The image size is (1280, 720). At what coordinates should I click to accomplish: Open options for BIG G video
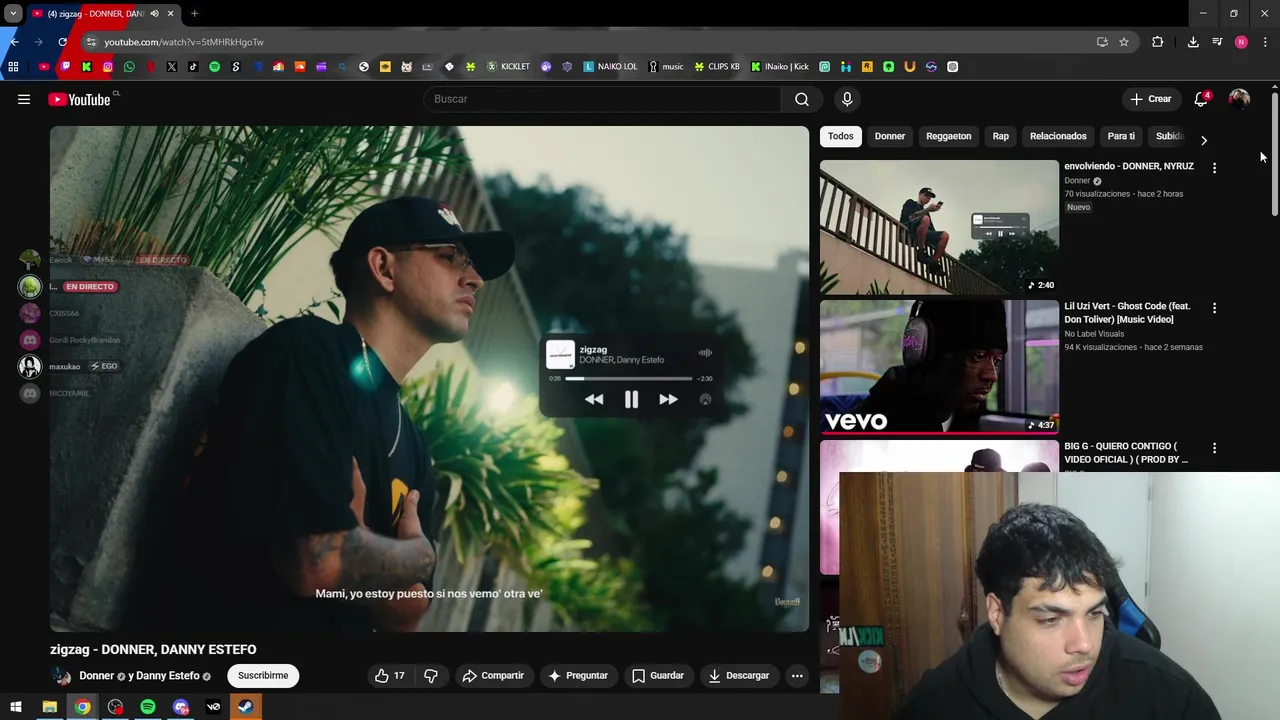tap(1214, 448)
